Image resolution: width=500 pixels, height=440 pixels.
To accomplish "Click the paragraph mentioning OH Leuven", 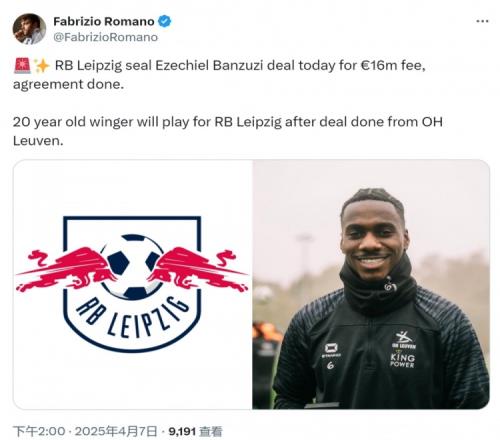I will tap(228, 131).
